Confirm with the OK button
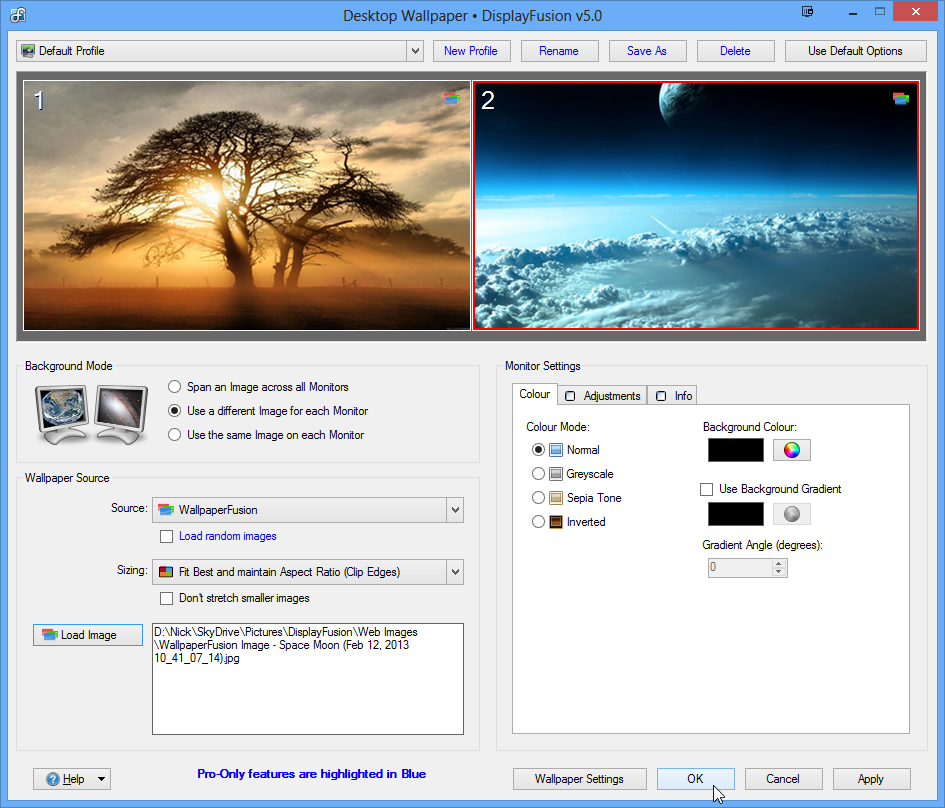The width and height of the screenshot is (945, 808). 695,779
